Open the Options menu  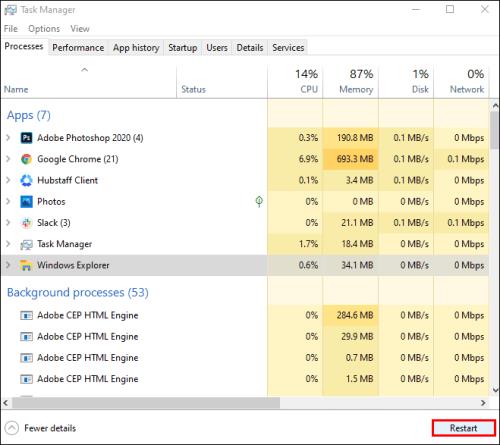coord(44,29)
